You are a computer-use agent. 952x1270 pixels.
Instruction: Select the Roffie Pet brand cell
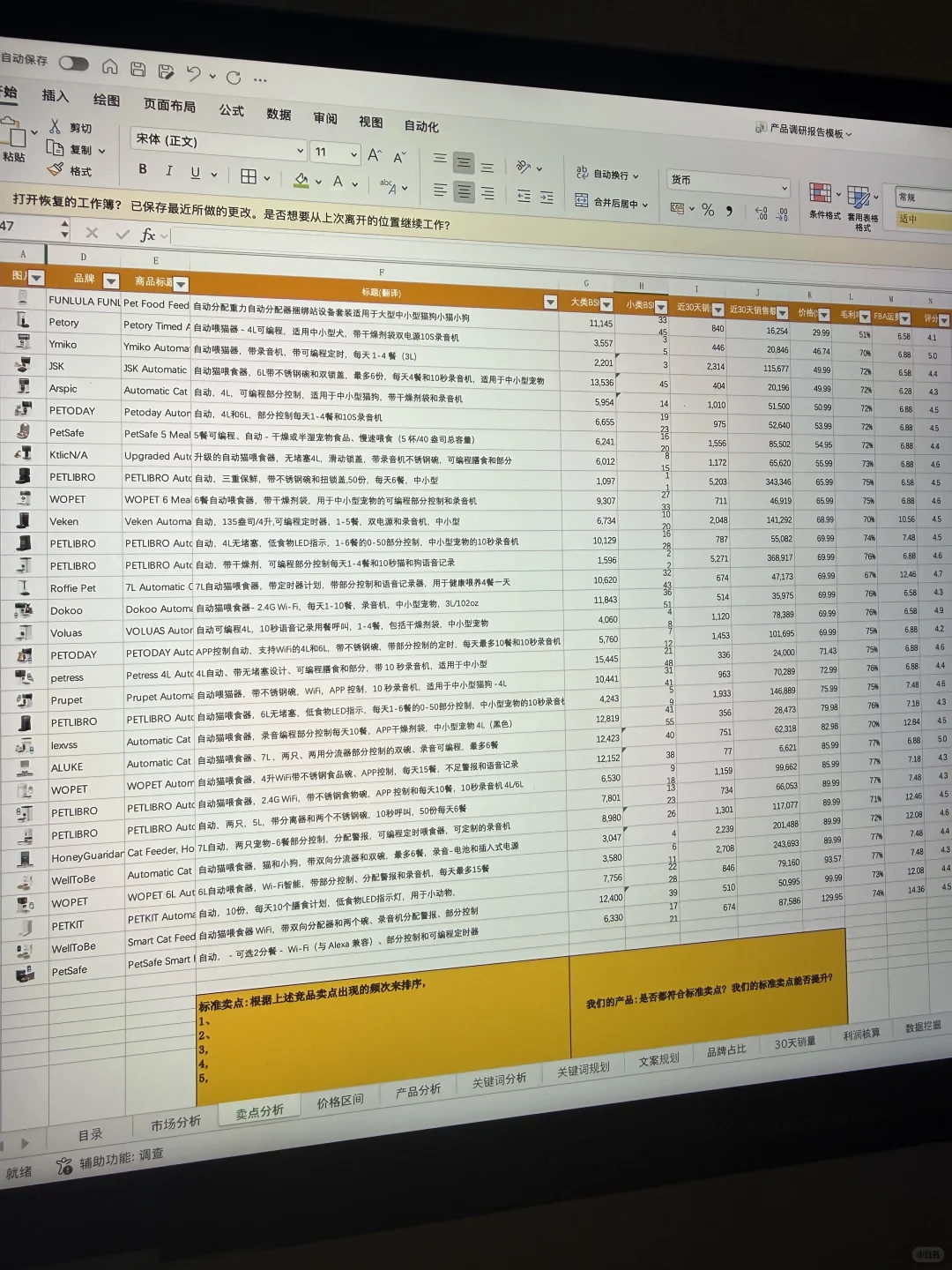(84, 588)
